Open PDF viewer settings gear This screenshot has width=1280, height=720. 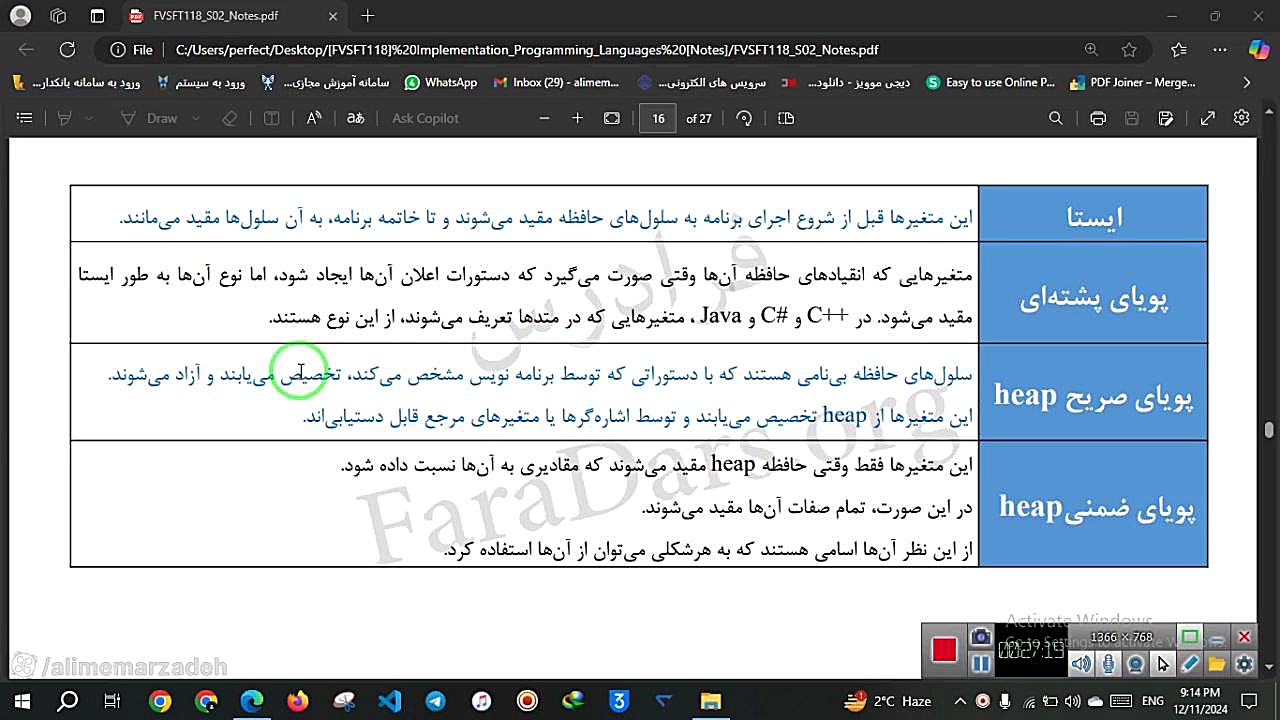pyautogui.click(x=1242, y=118)
